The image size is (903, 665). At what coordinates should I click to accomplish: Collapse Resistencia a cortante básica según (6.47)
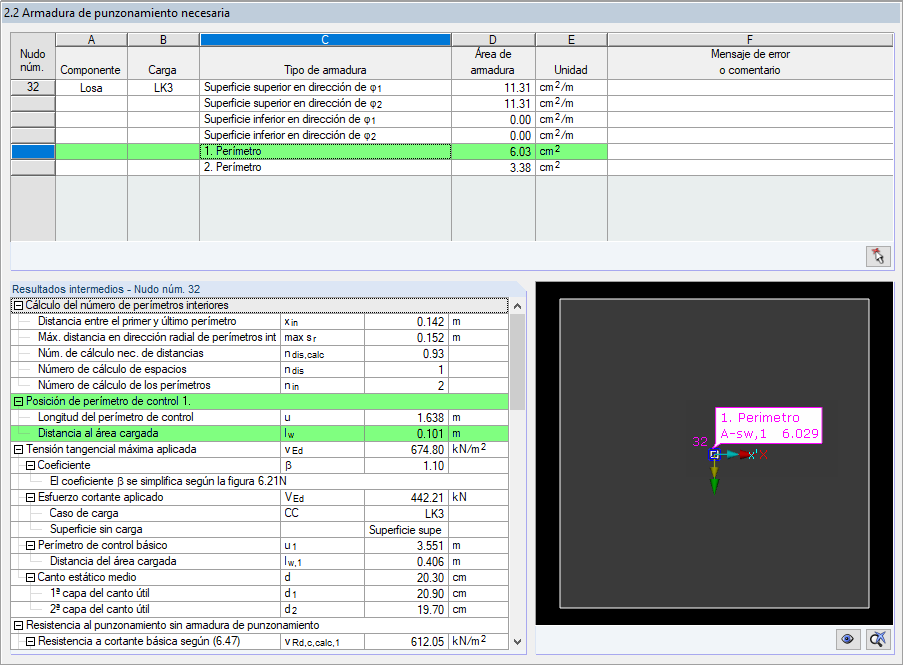(x=31, y=641)
